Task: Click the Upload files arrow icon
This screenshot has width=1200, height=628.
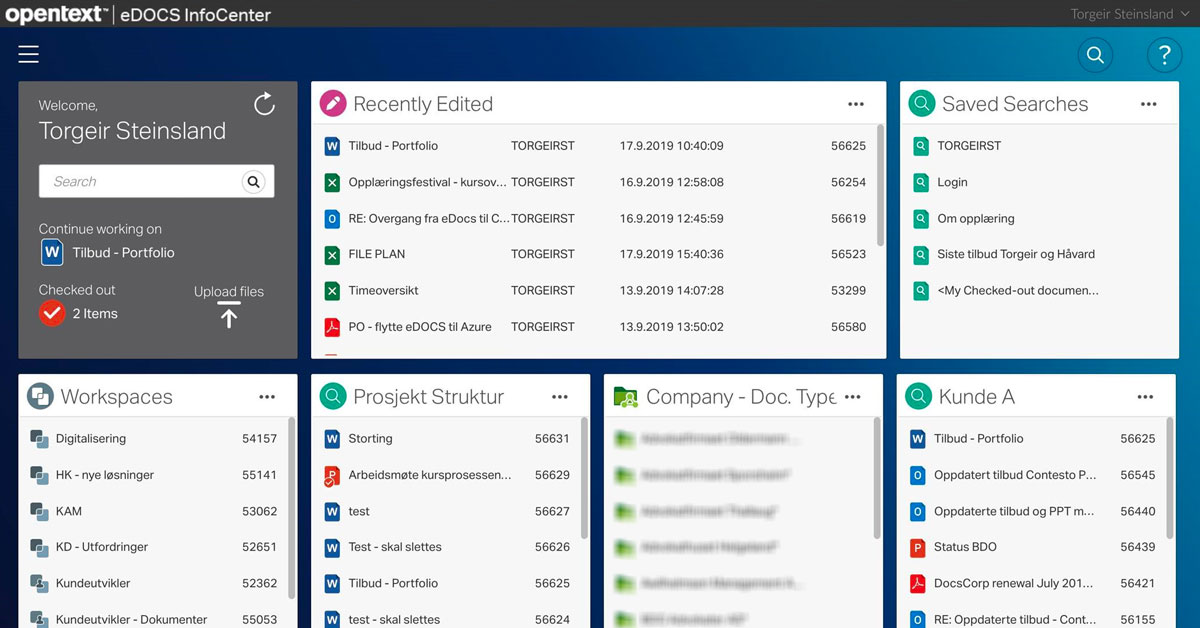Action: pyautogui.click(x=229, y=318)
